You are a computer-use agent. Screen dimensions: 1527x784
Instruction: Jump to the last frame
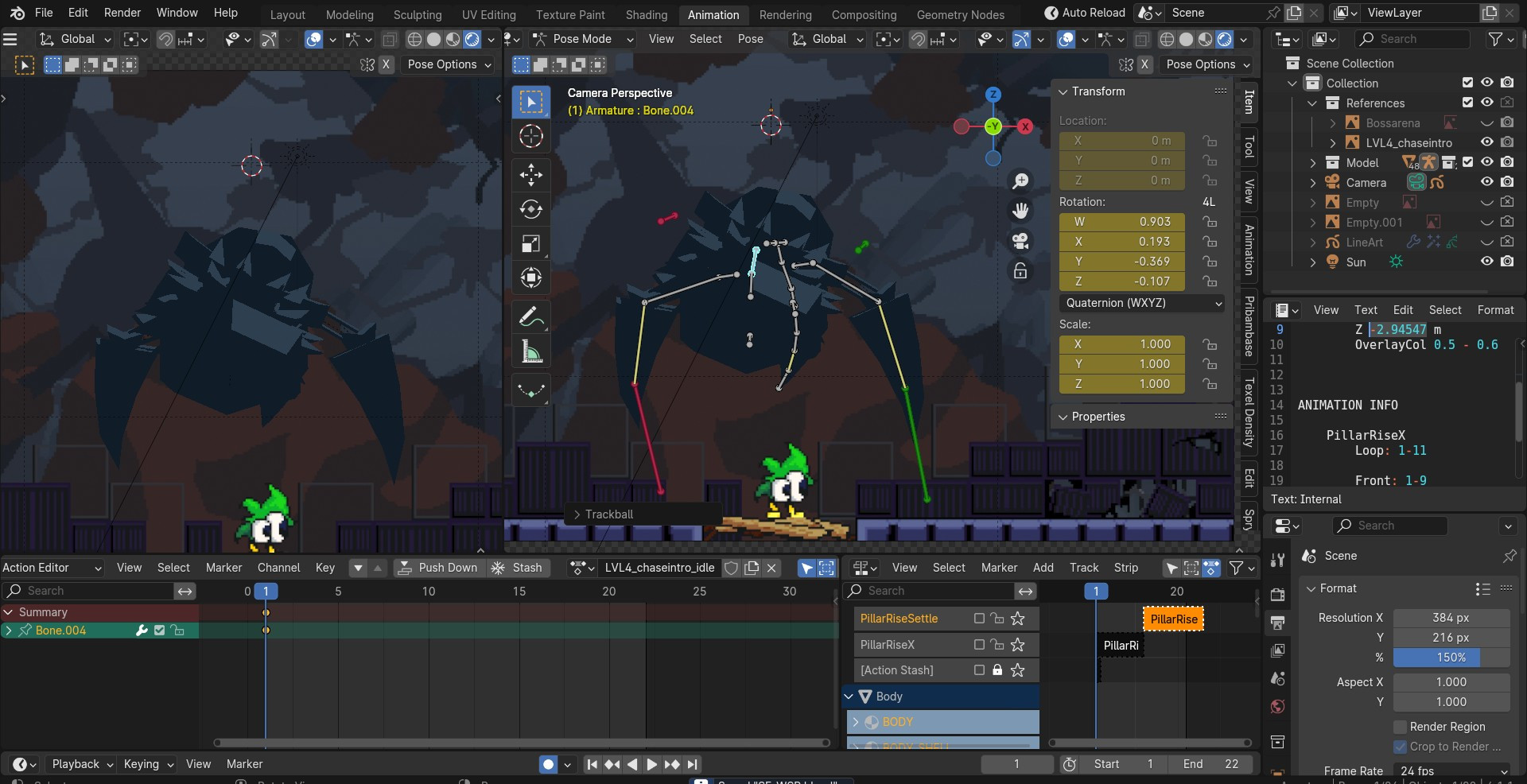[692, 764]
